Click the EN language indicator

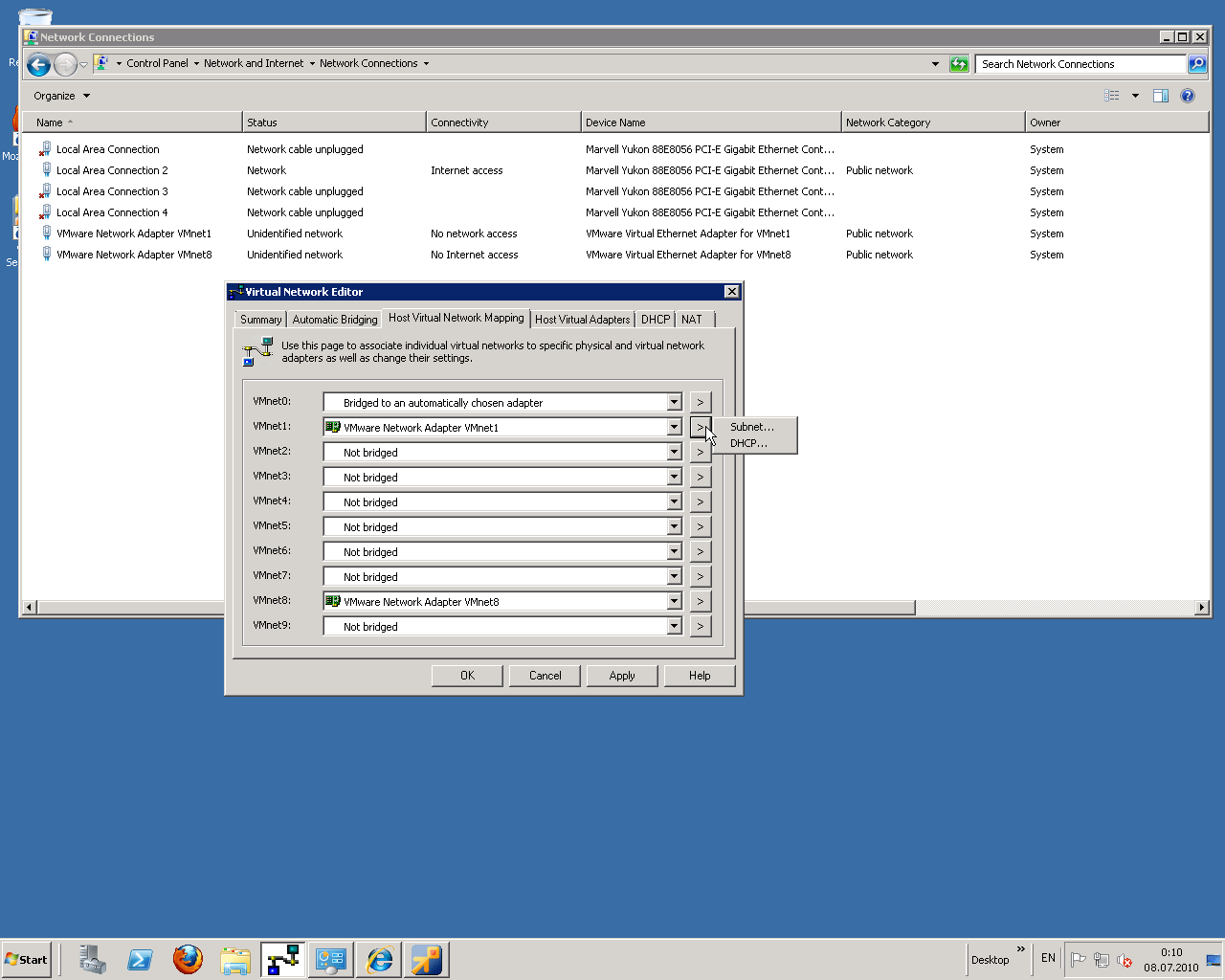point(1048,958)
